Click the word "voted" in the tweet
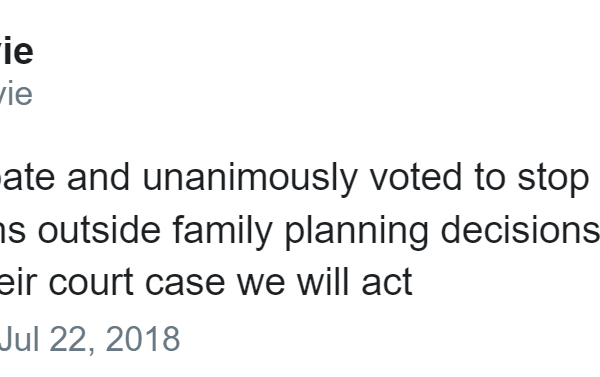 pyautogui.click(x=416, y=177)
